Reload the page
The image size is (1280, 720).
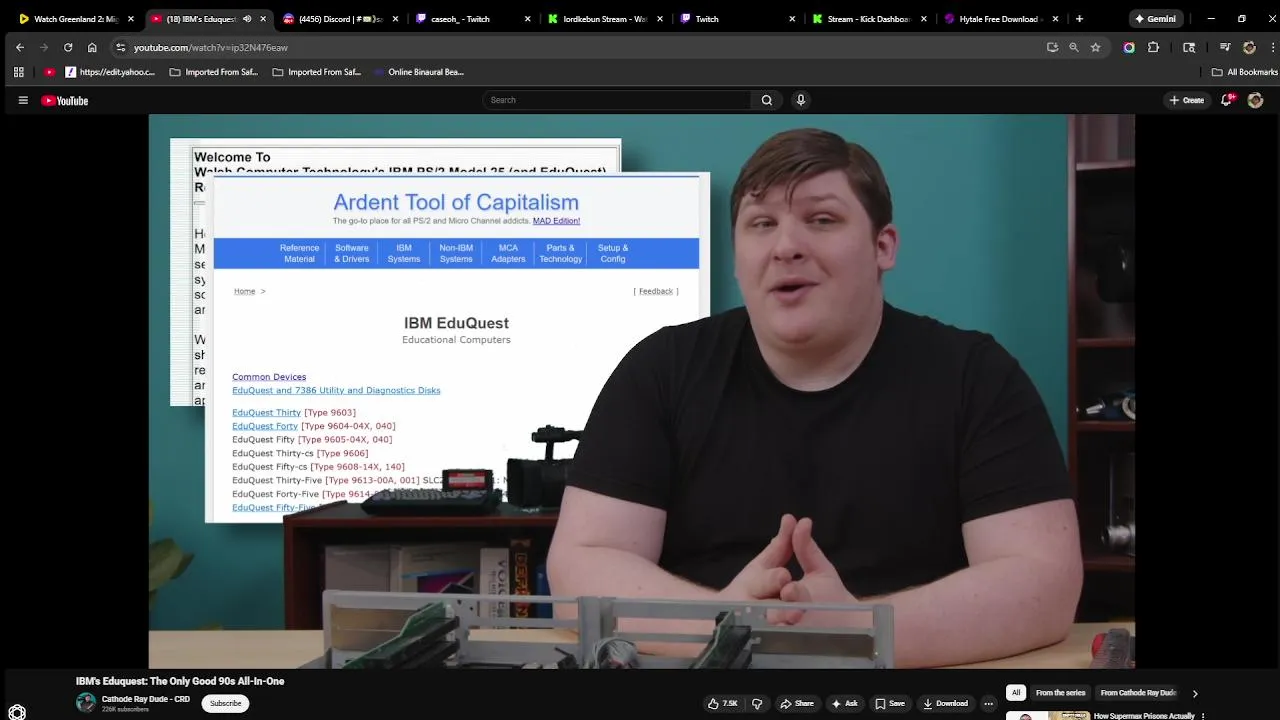(68, 47)
